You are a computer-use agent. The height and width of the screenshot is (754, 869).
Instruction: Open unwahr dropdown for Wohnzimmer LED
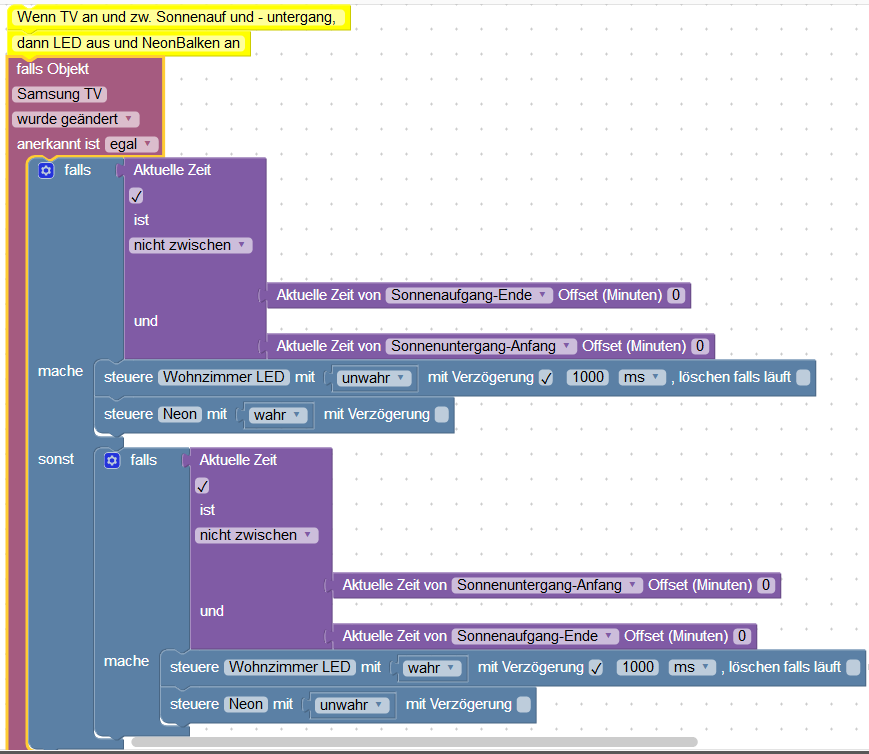tap(374, 378)
